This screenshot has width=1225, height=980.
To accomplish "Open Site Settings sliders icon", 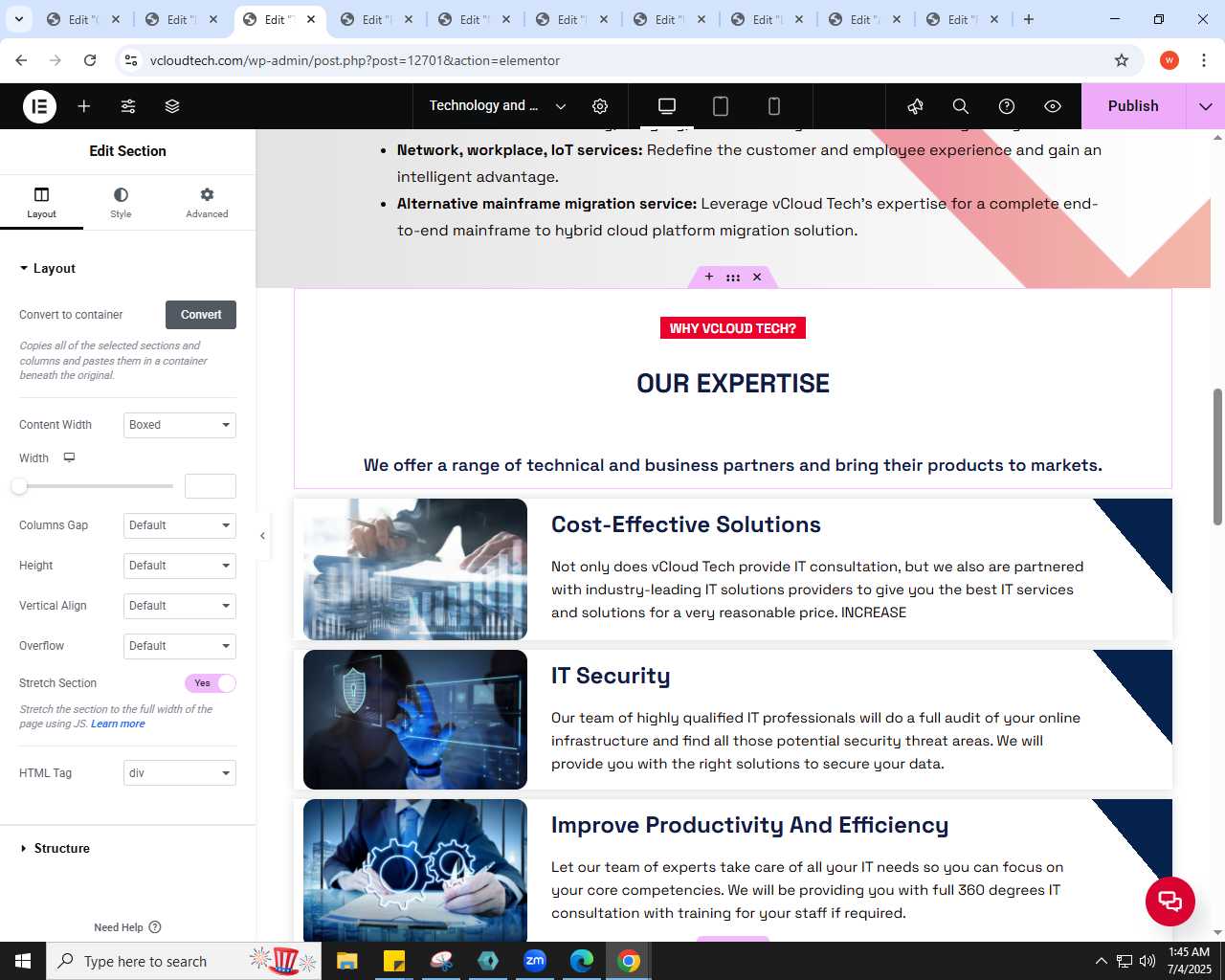I will point(128,106).
